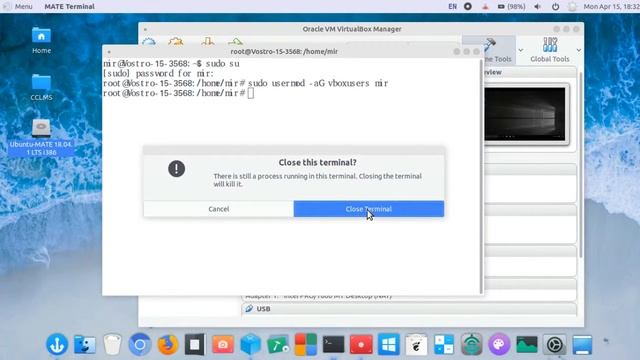This screenshot has width=640, height=360.
Task: Open the blue cube VirtualBox dock icon
Action: point(250,344)
